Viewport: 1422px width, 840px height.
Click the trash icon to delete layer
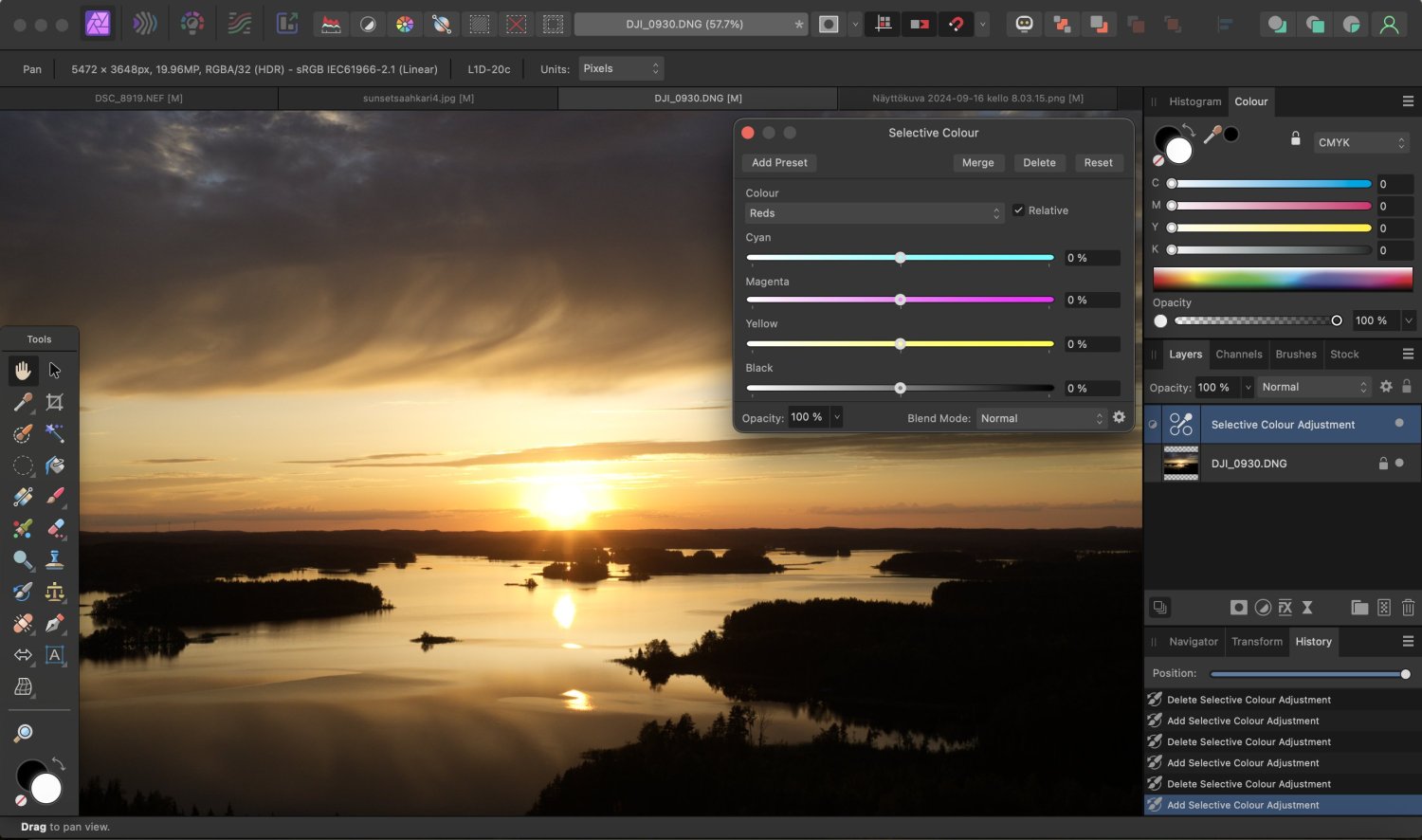coord(1408,608)
